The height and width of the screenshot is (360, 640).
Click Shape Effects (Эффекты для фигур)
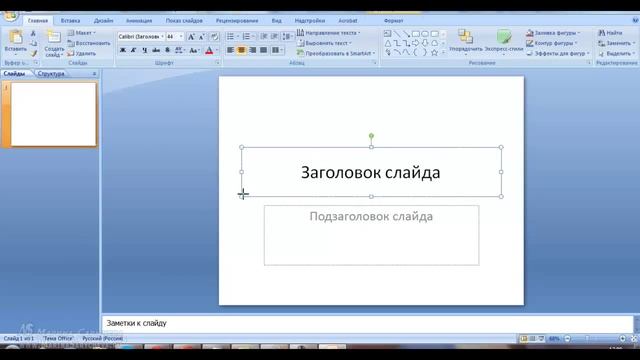(558, 53)
